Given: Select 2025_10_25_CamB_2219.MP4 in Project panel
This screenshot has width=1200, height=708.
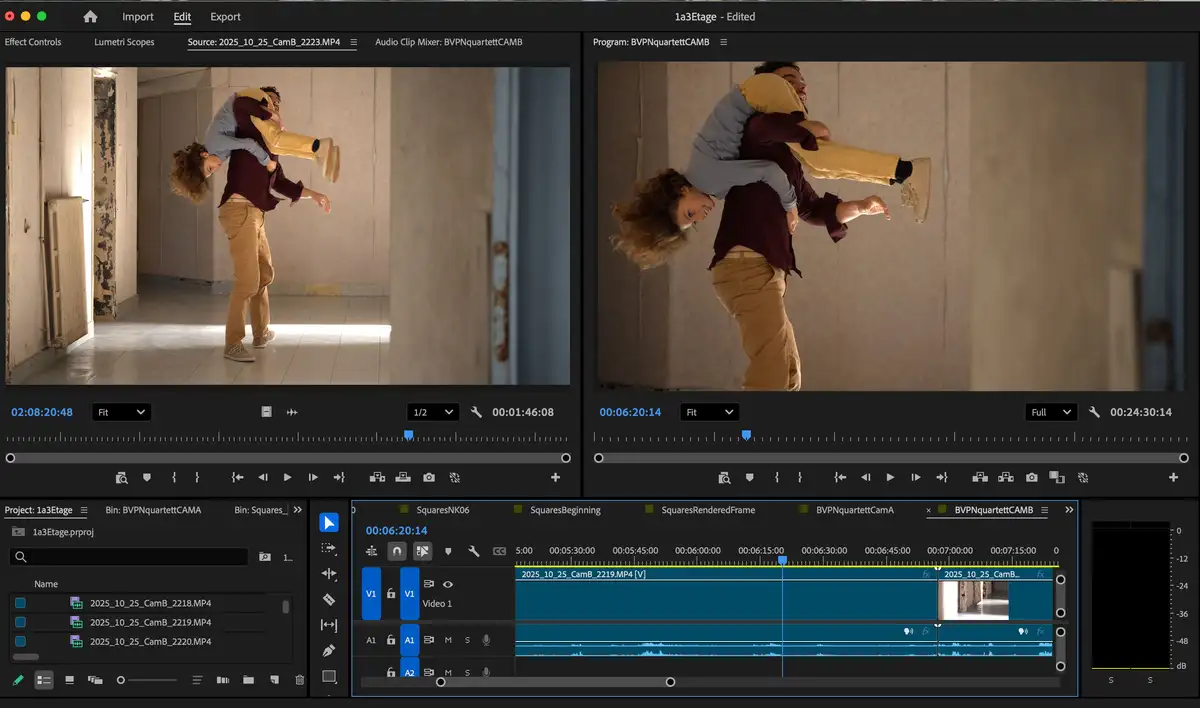Looking at the screenshot, I should pyautogui.click(x=150, y=622).
